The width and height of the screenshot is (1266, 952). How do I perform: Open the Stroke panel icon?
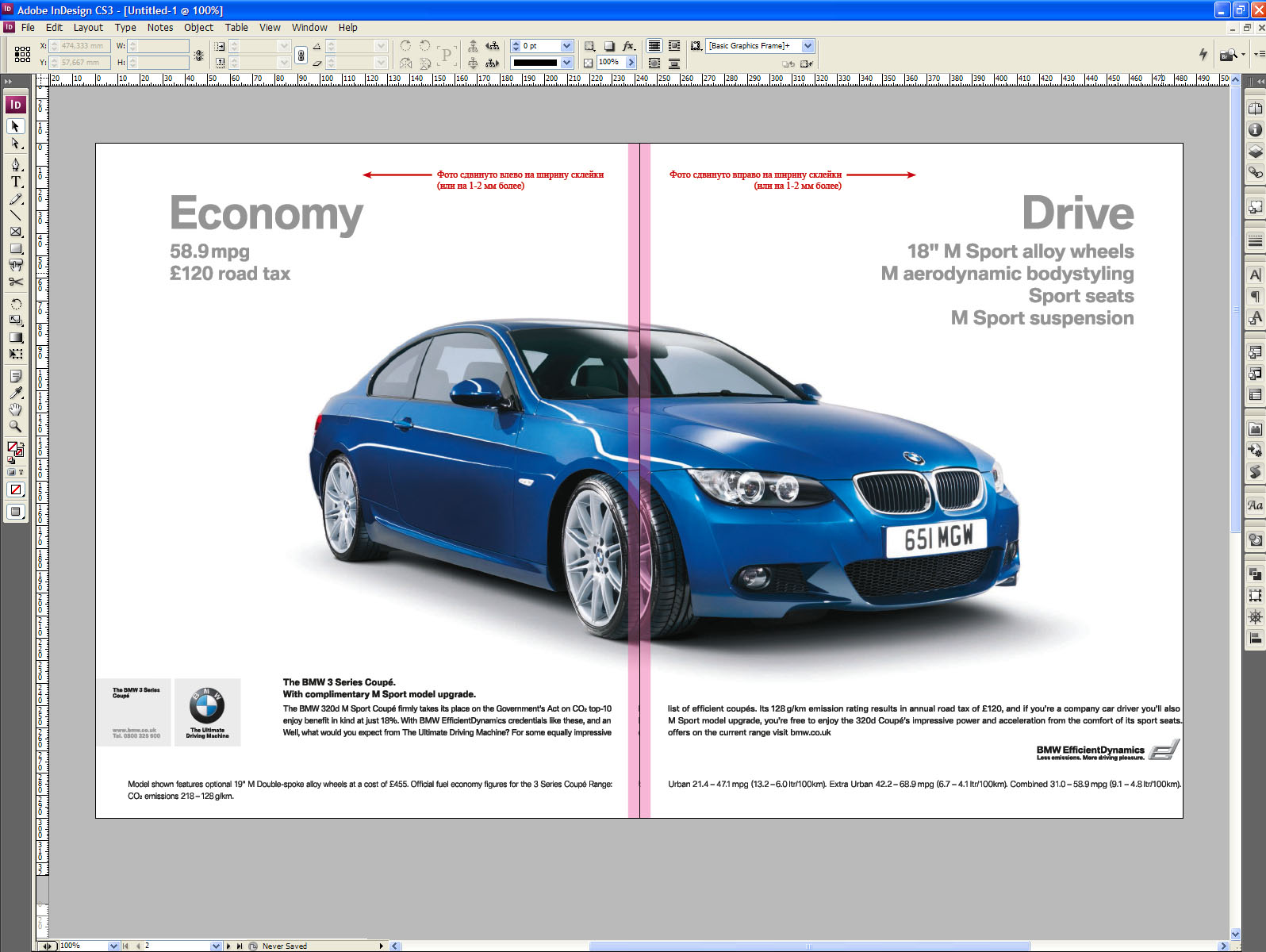(1255, 240)
